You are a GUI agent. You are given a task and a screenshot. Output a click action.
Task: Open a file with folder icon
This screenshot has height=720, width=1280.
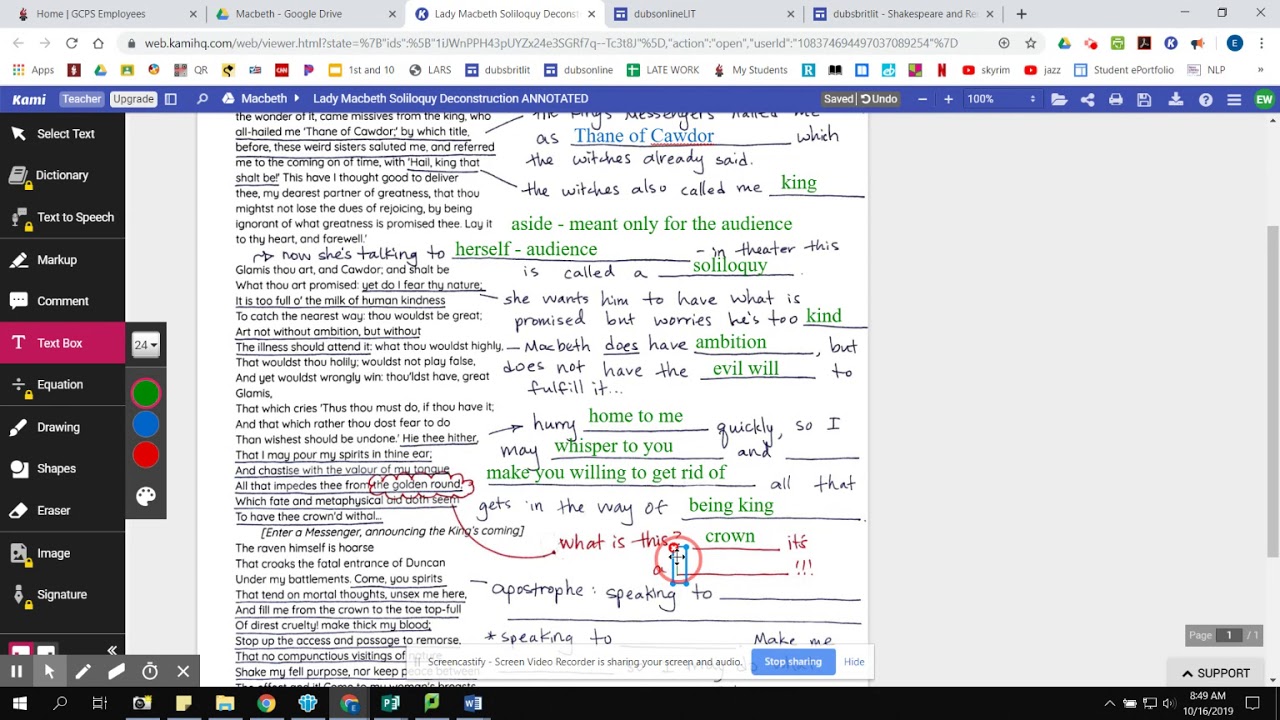[1059, 99]
